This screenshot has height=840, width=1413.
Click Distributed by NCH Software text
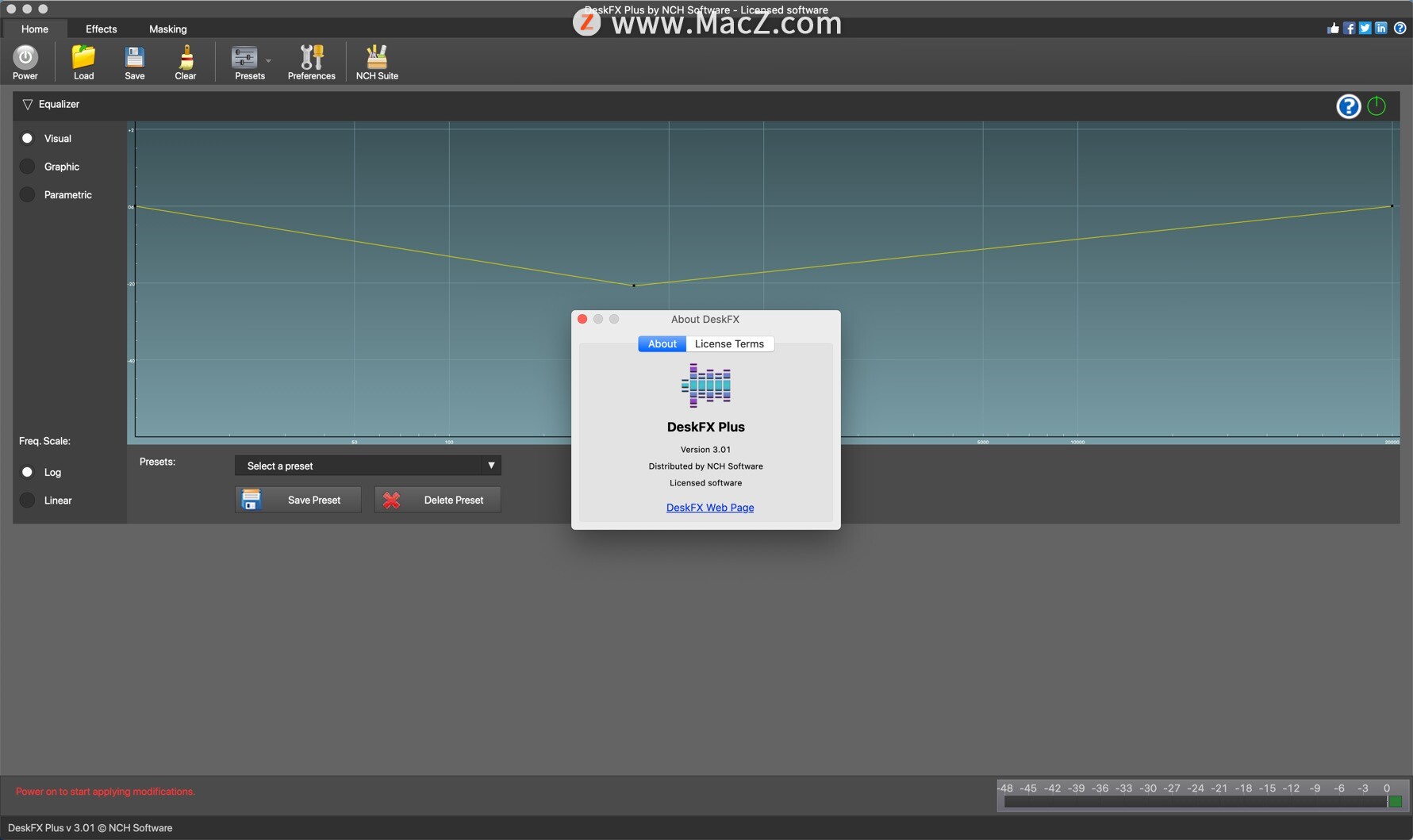[706, 466]
